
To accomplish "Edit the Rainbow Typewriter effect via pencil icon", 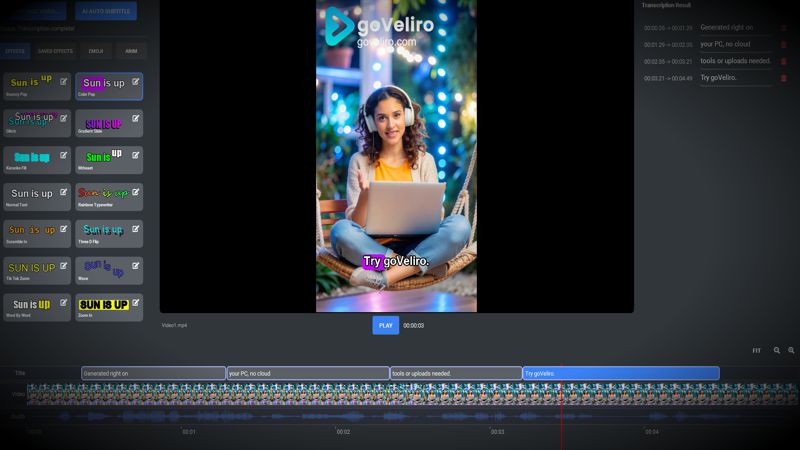I will [x=135, y=192].
